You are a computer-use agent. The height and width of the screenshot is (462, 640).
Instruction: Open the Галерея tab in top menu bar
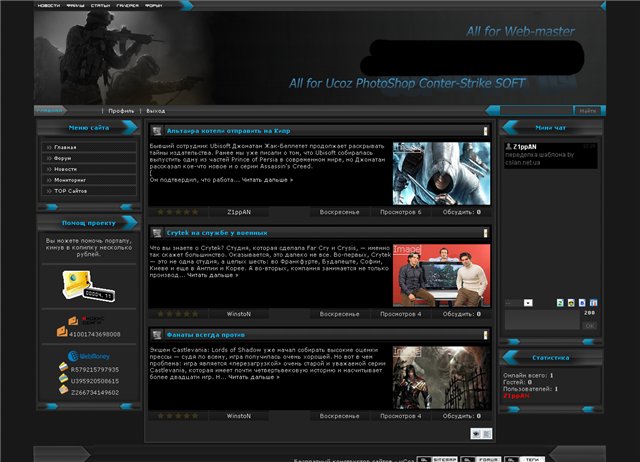click(x=127, y=6)
